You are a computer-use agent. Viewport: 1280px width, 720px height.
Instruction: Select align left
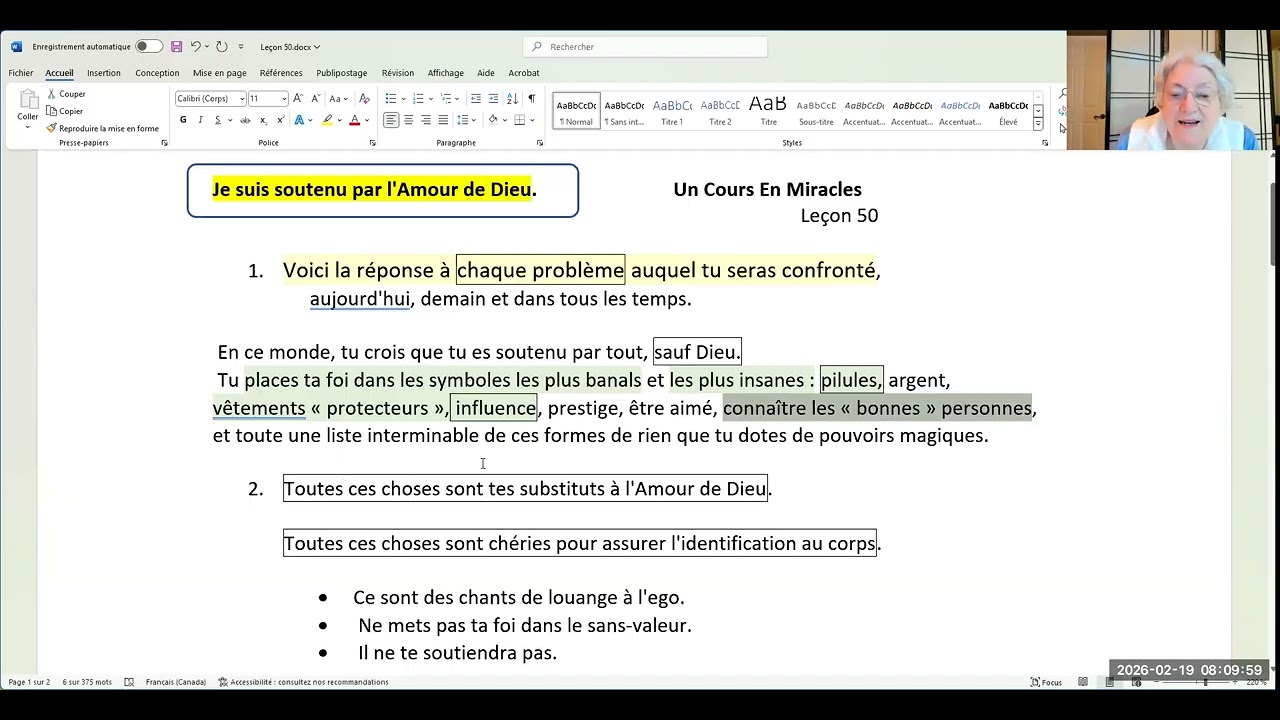point(391,120)
